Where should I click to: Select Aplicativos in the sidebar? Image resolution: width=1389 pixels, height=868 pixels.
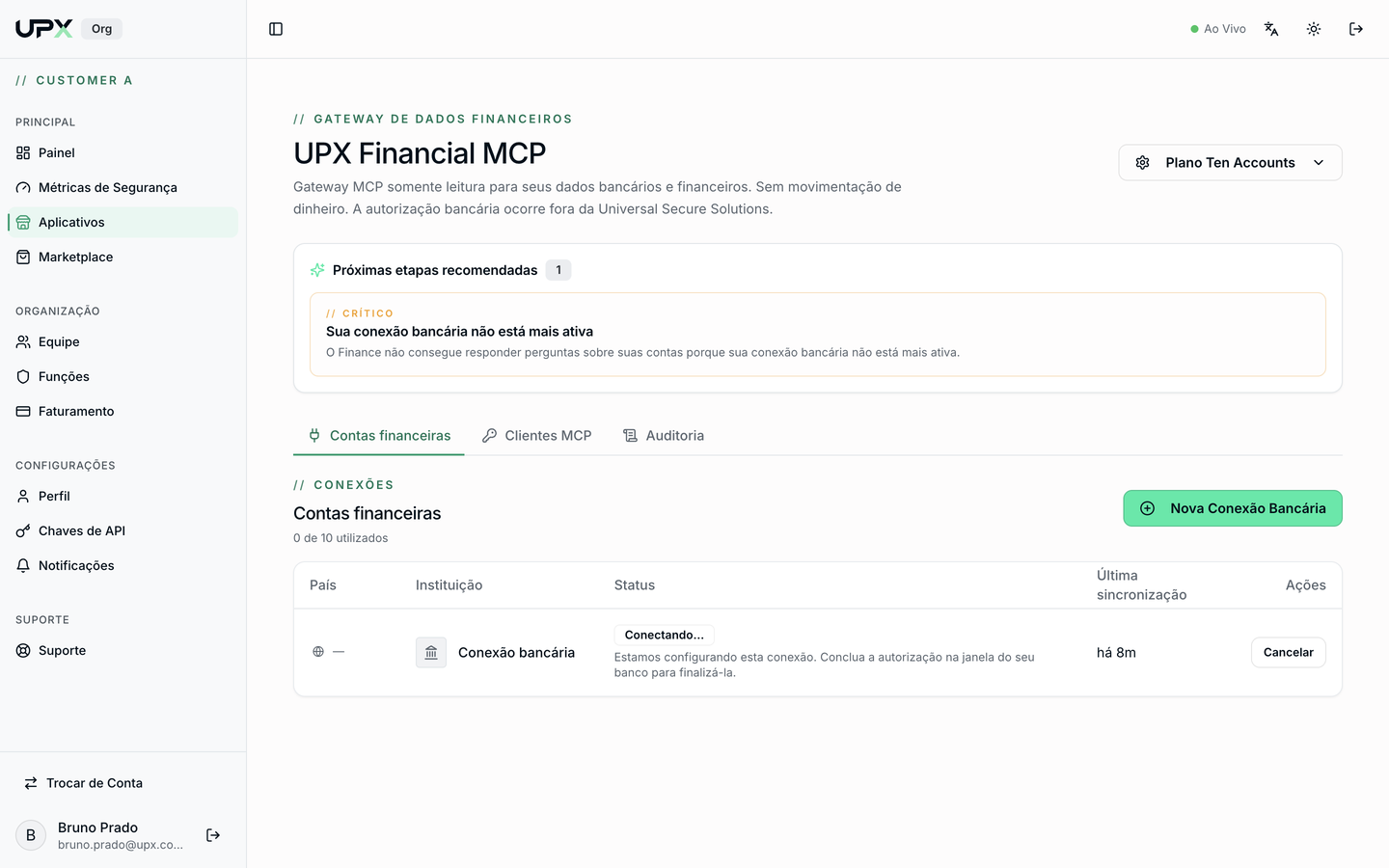123,222
